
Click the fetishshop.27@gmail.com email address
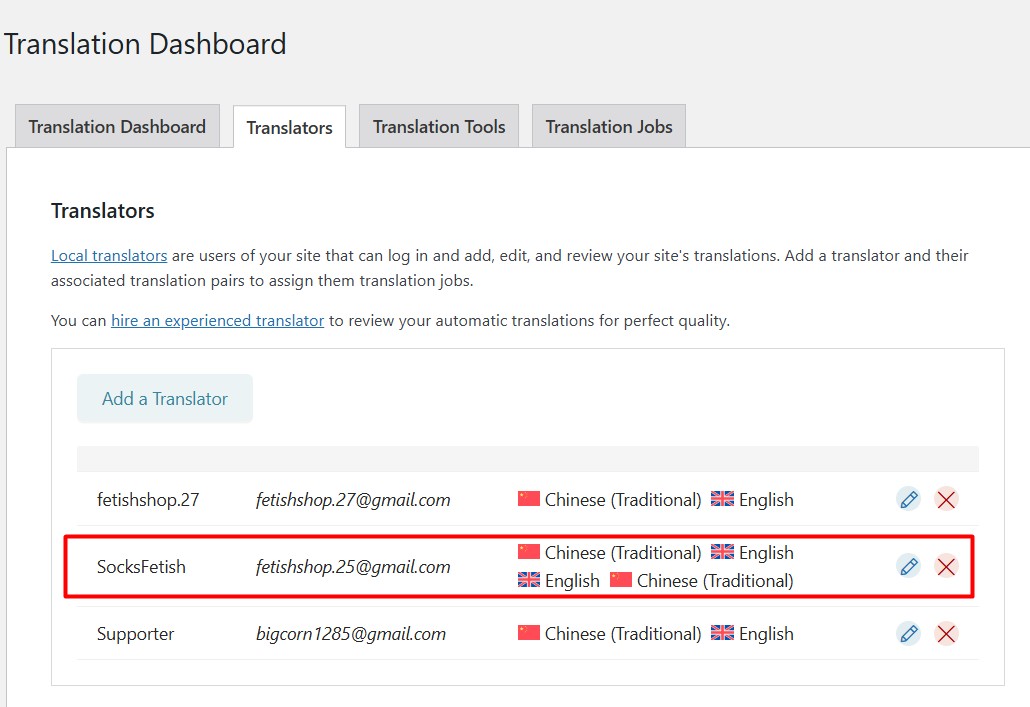click(353, 500)
